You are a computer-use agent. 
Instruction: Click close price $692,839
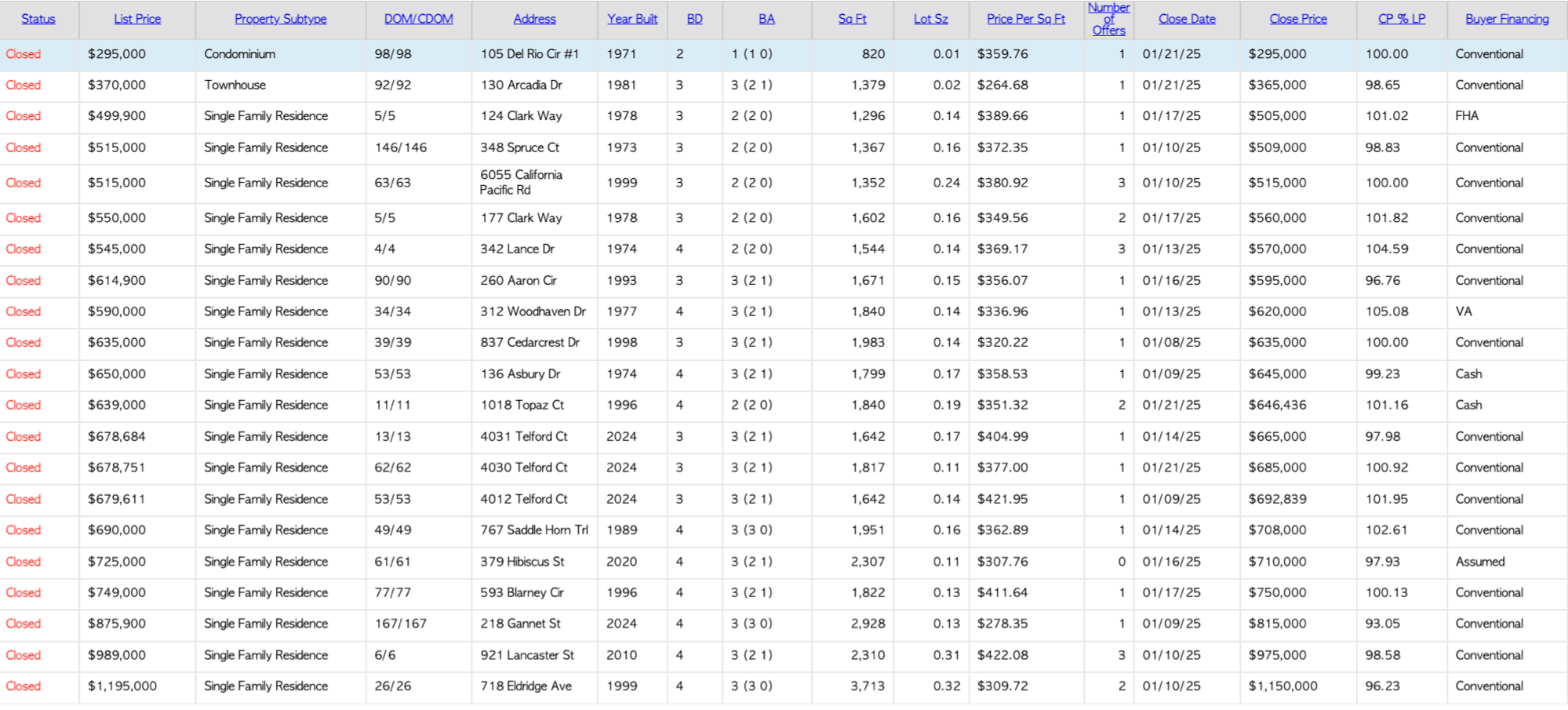coord(1278,499)
